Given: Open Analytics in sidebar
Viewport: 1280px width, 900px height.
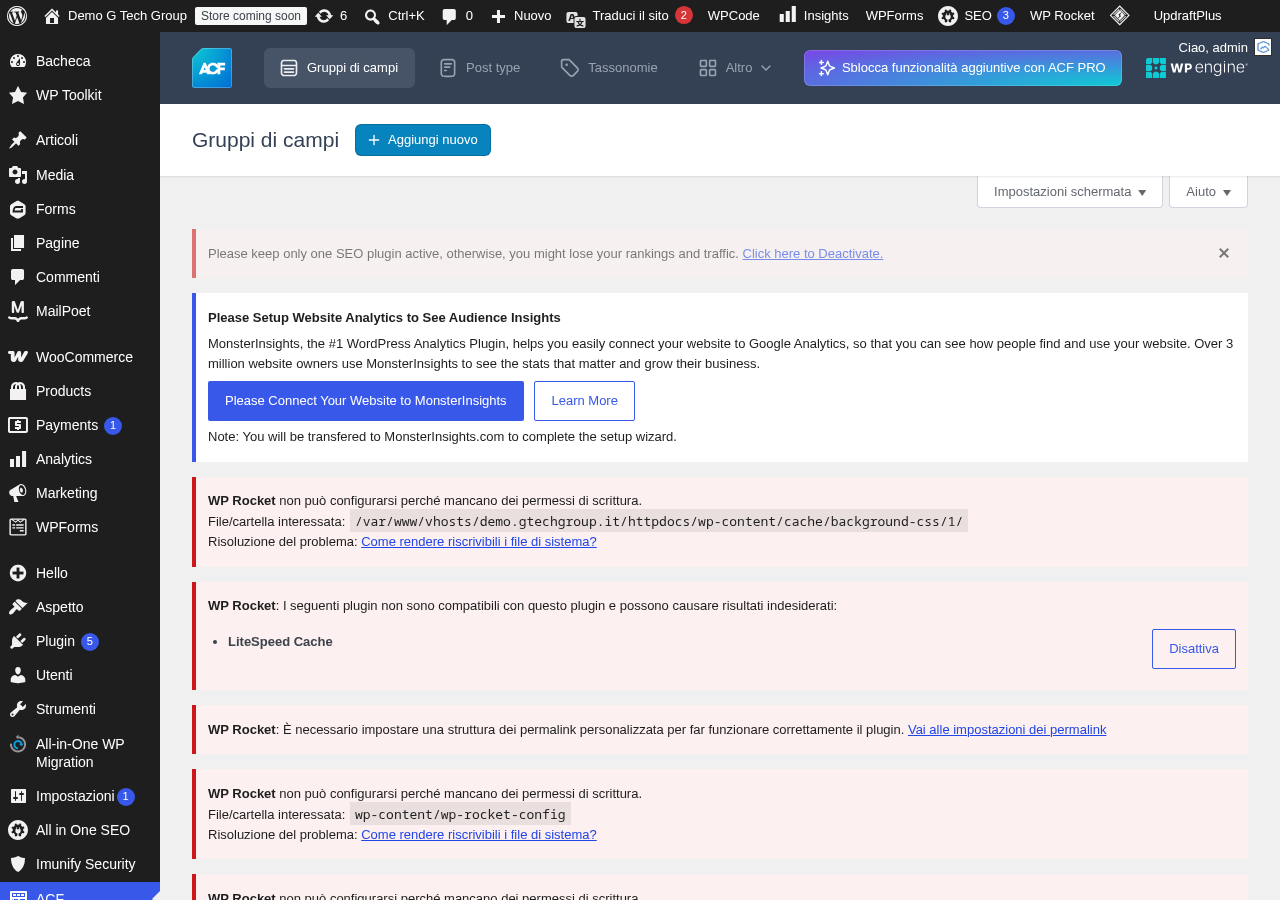Looking at the screenshot, I should pos(80,459).
